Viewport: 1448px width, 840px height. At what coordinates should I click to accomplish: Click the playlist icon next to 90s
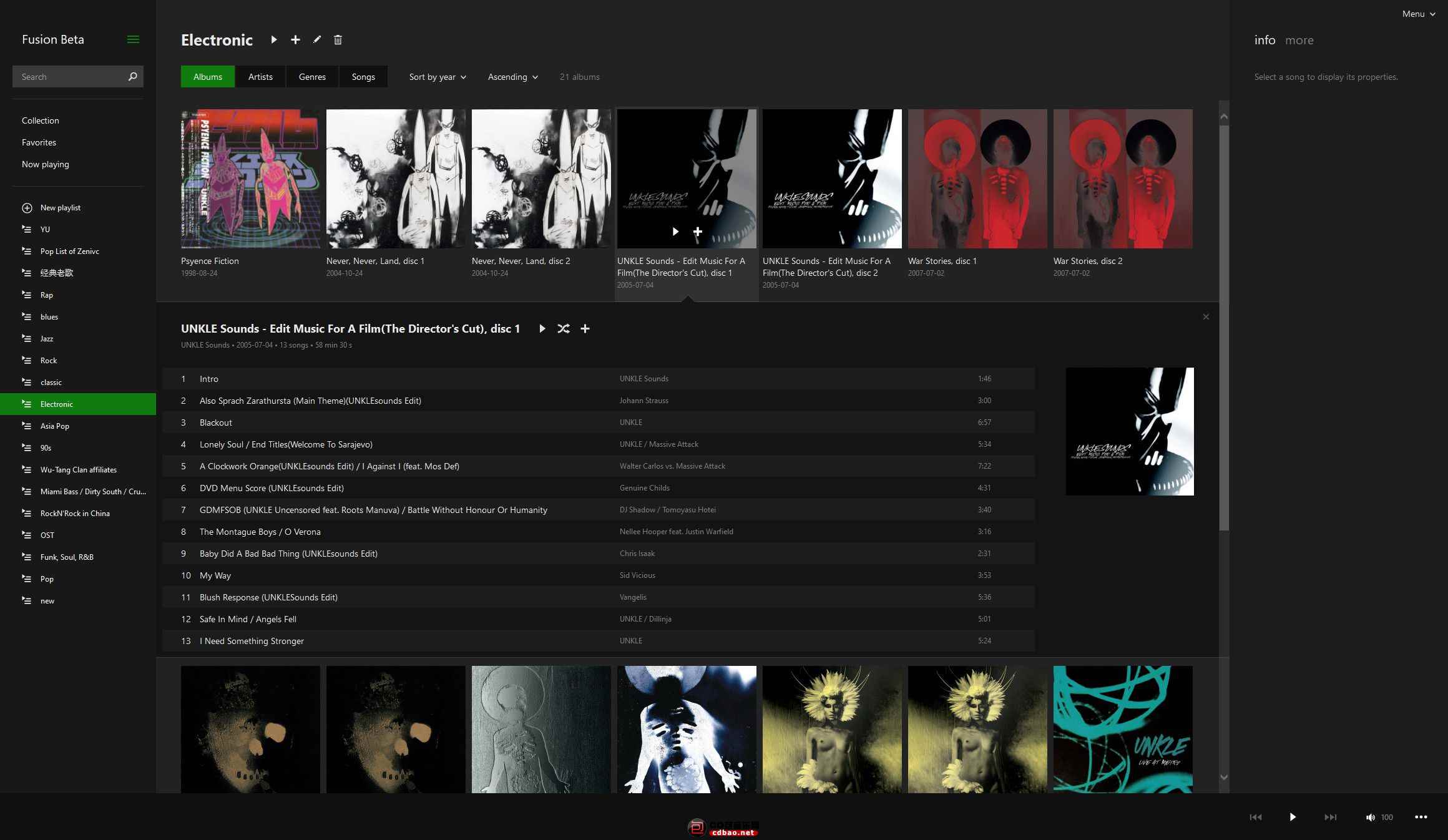coord(27,447)
